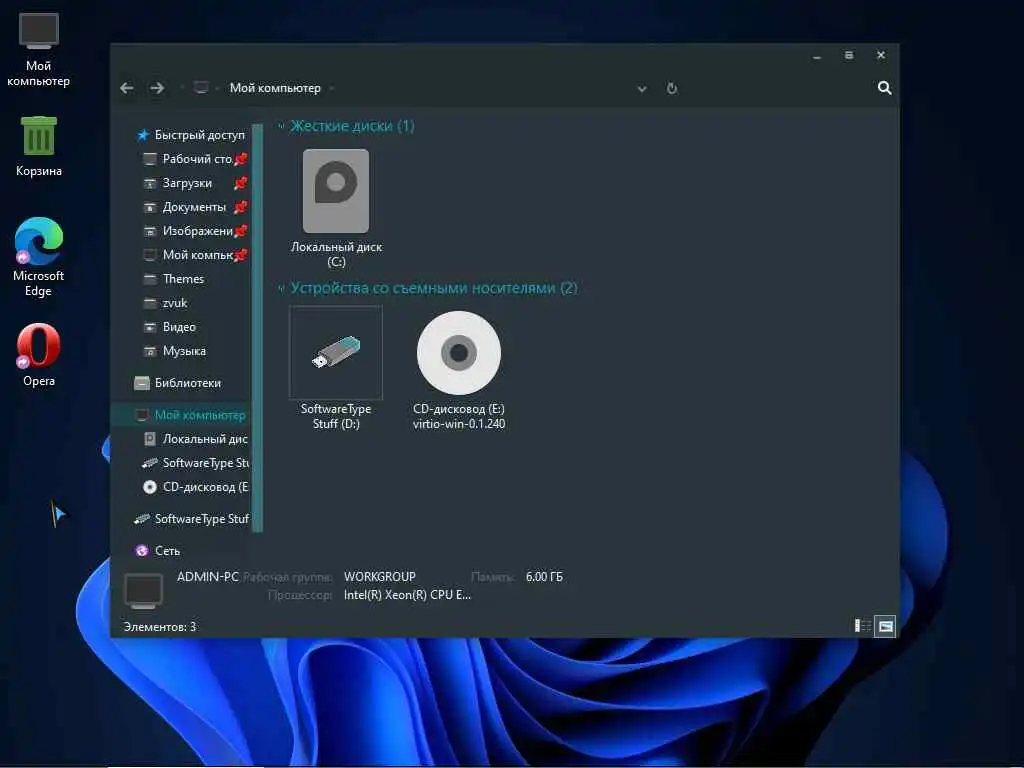Click the ADMIN-PC monitor icon in details pane
This screenshot has height=768, width=1024.
pos(144,591)
